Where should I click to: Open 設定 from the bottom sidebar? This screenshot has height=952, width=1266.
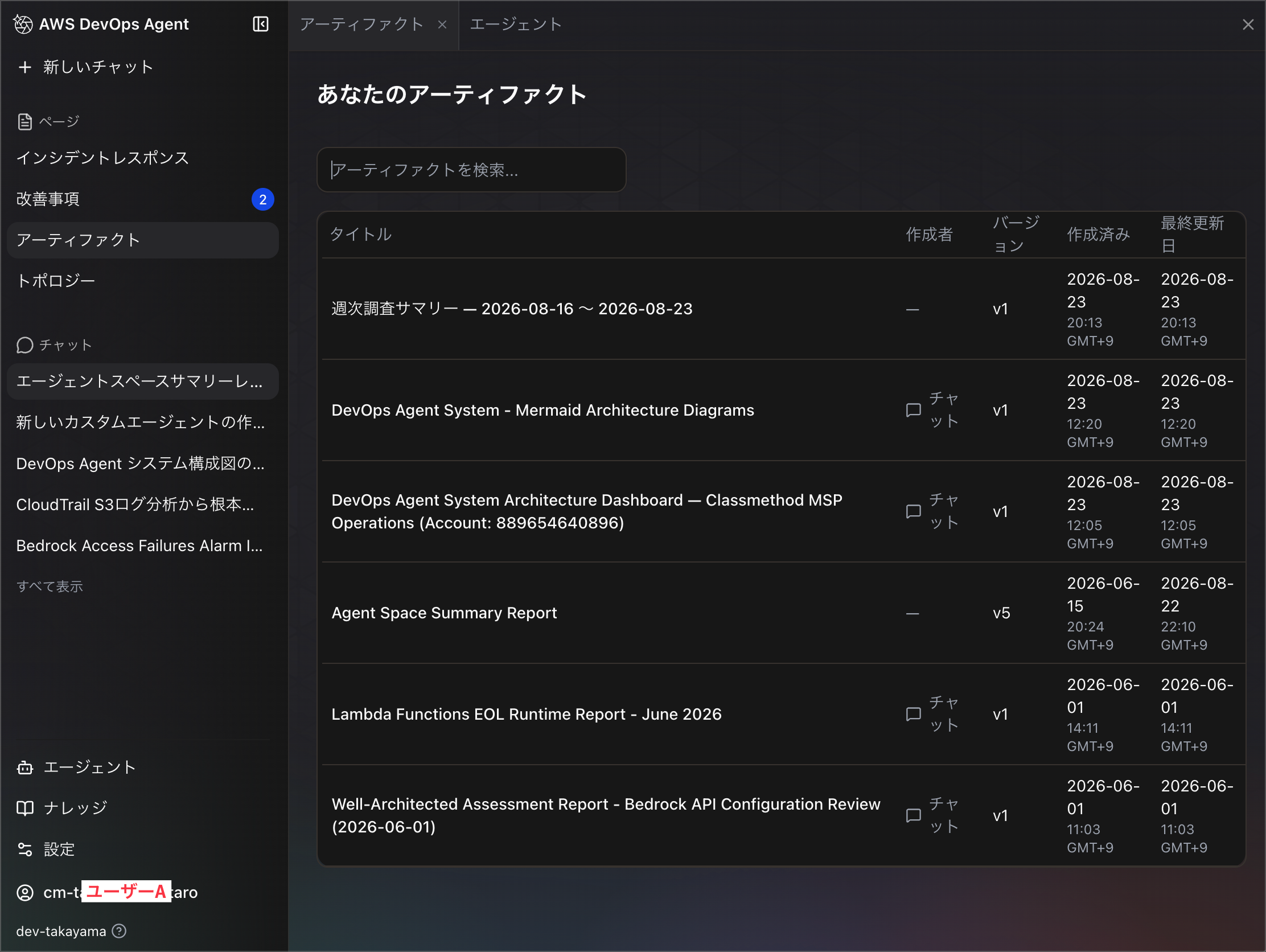46,850
